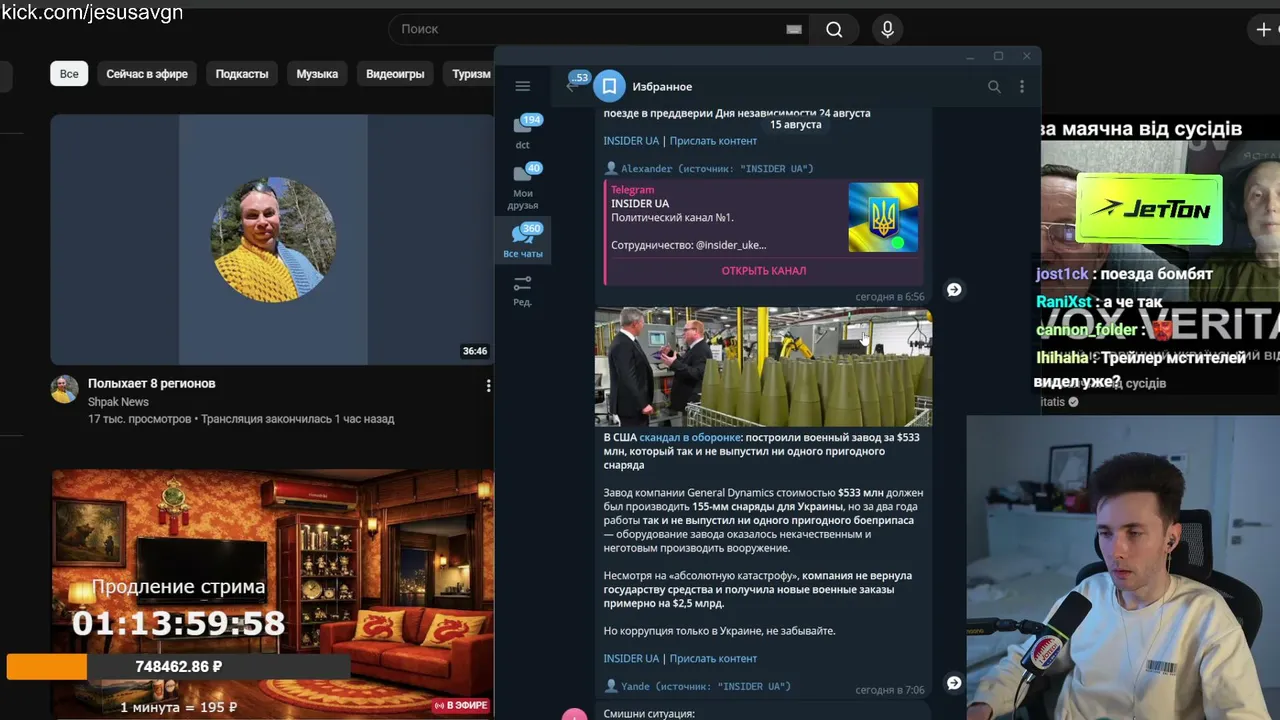Open the on-screen keyboard in YouTube search
Viewport: 1280px width, 720px height.
tap(794, 30)
